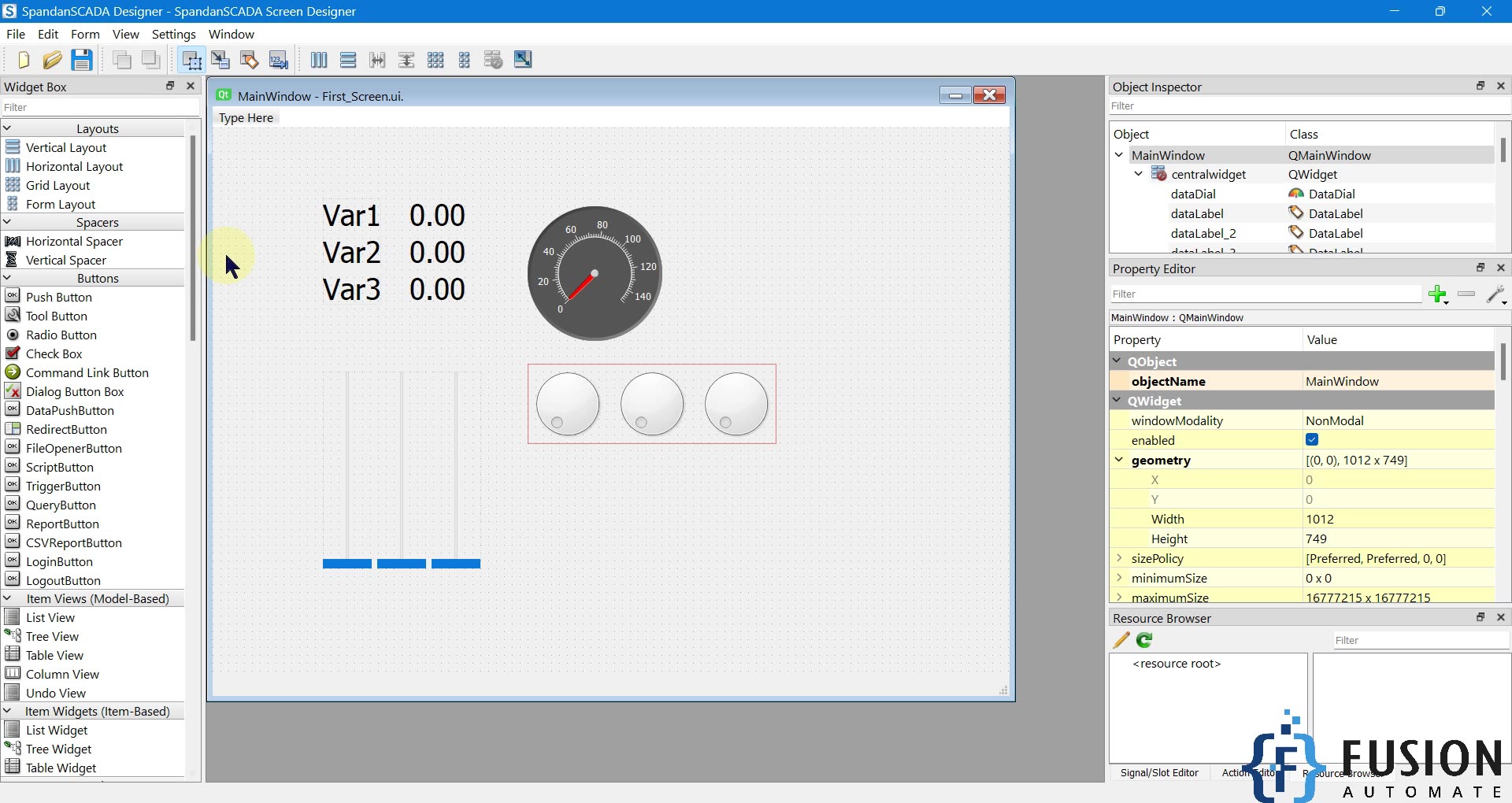Collapse the Buttons section in Widget Box
Screen dimensions: 1512x803
(x=6, y=278)
